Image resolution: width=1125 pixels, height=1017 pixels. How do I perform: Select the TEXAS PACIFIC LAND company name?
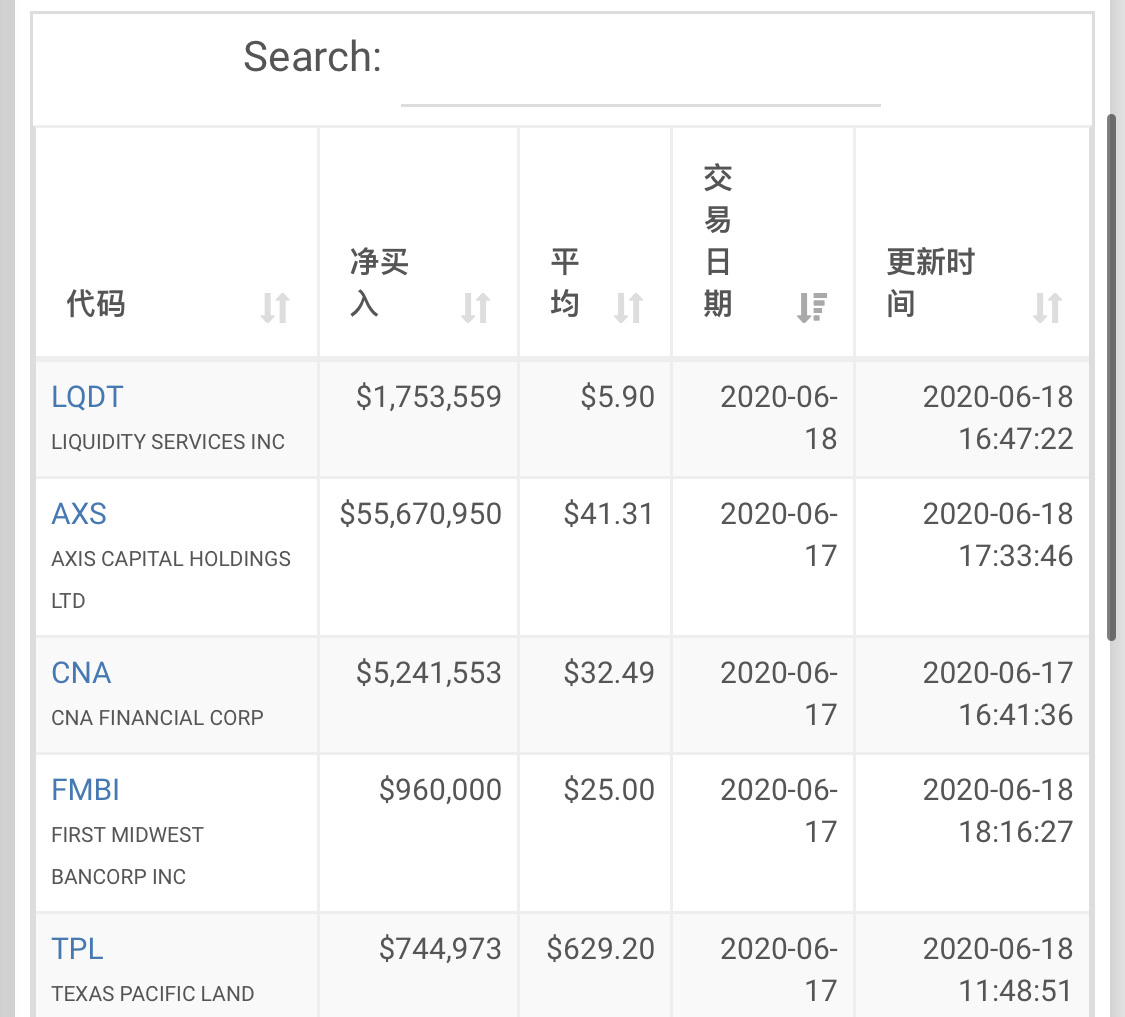click(153, 994)
